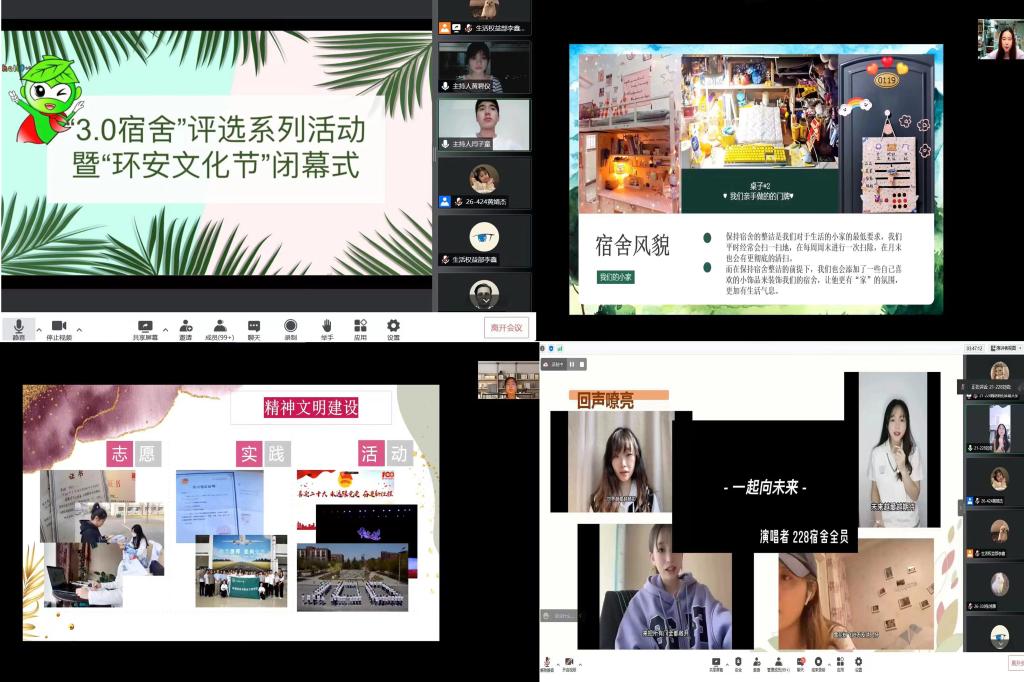Viewport: 1024px width, 682px height.
Task: Open the apps grid icon (应用)
Action: pos(359,327)
